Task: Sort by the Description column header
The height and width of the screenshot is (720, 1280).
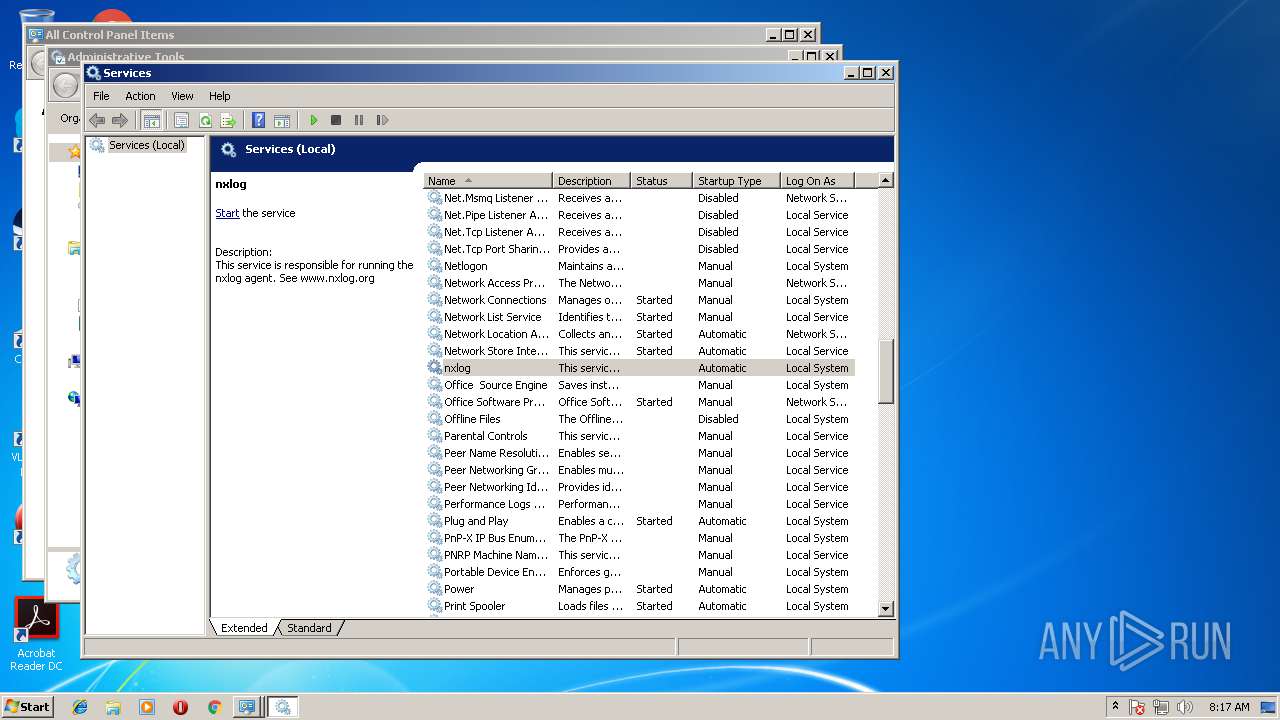Action: 591,181
